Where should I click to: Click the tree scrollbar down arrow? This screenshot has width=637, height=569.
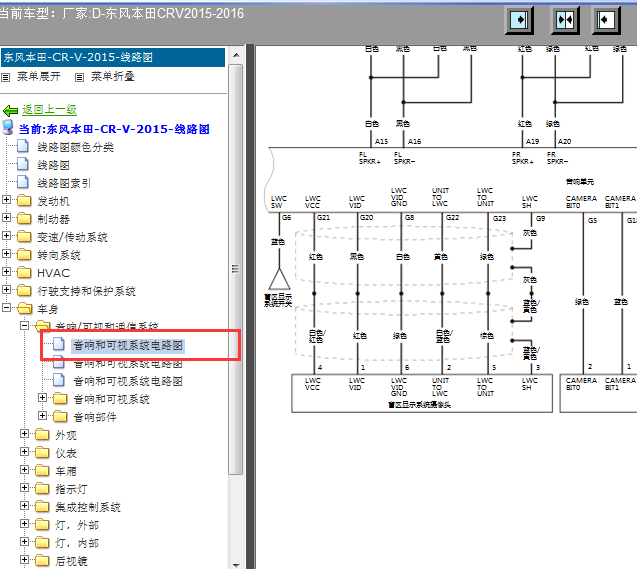click(x=236, y=565)
